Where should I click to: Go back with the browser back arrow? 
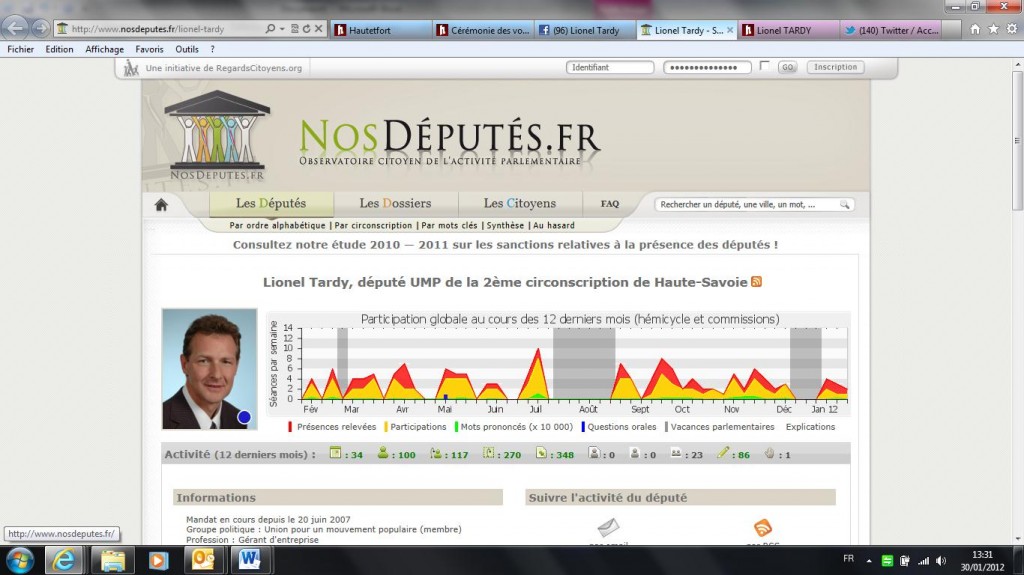[x=16, y=28]
